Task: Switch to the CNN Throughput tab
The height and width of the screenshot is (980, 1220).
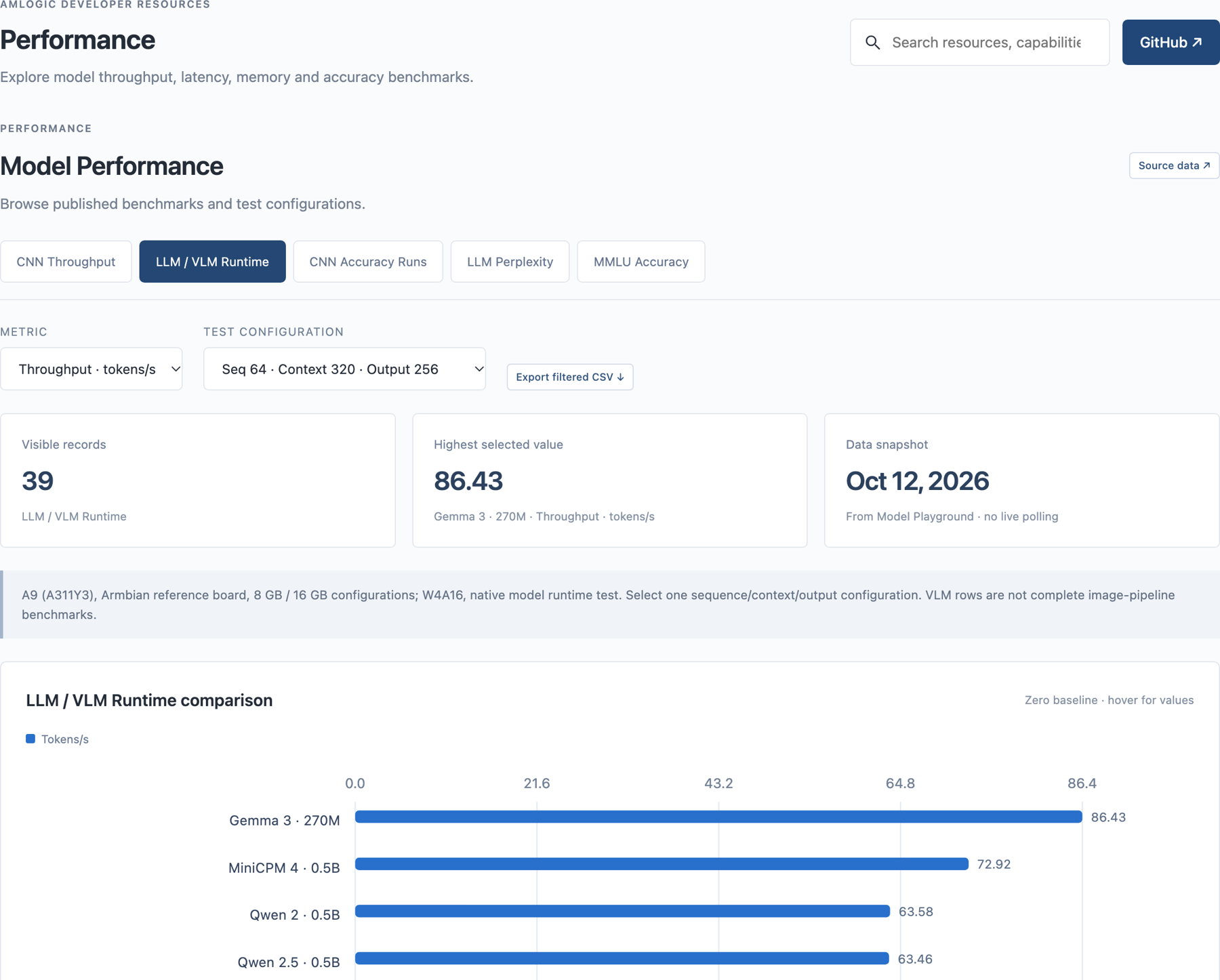Action: pos(66,262)
